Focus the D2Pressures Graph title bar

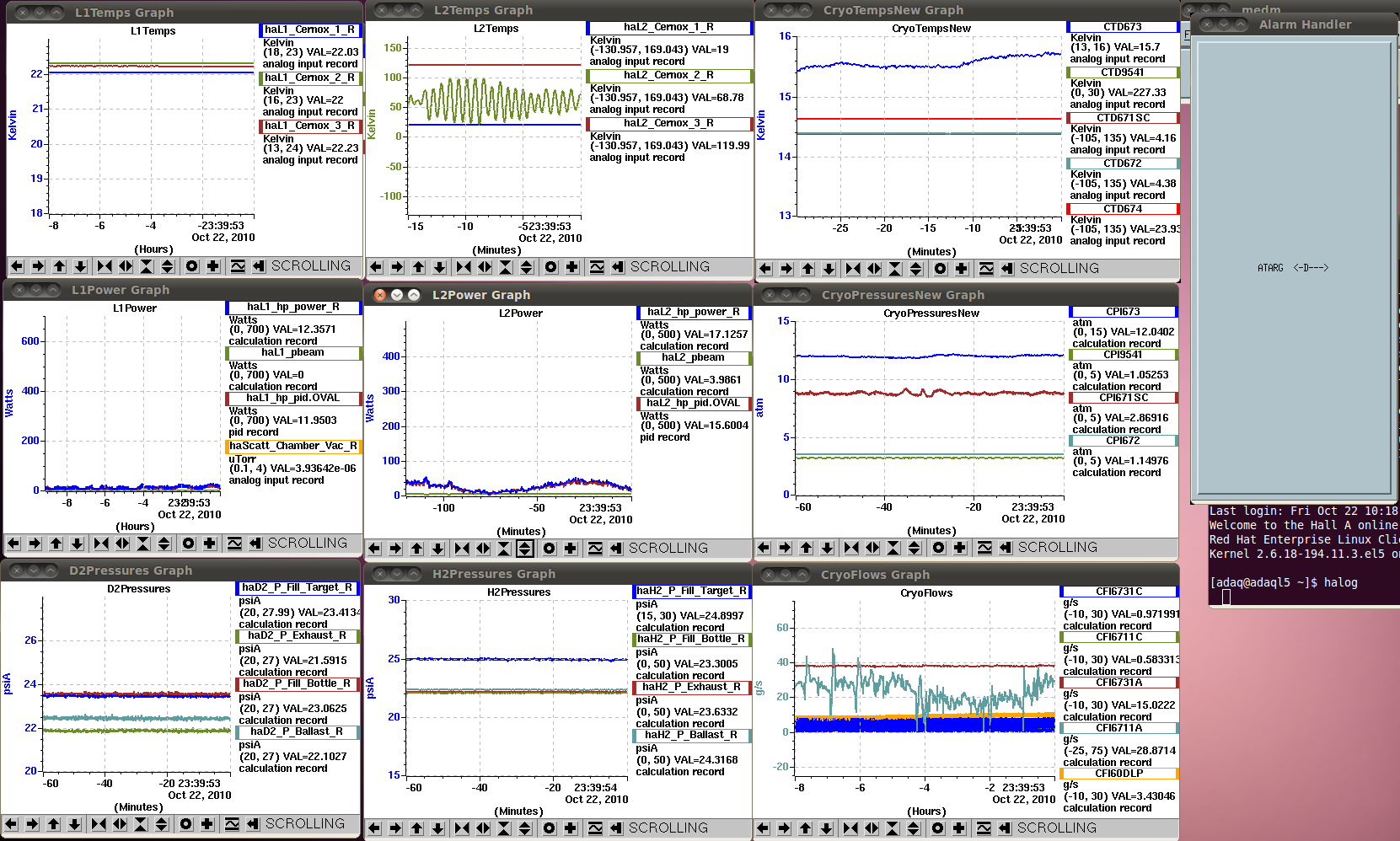pos(181,570)
